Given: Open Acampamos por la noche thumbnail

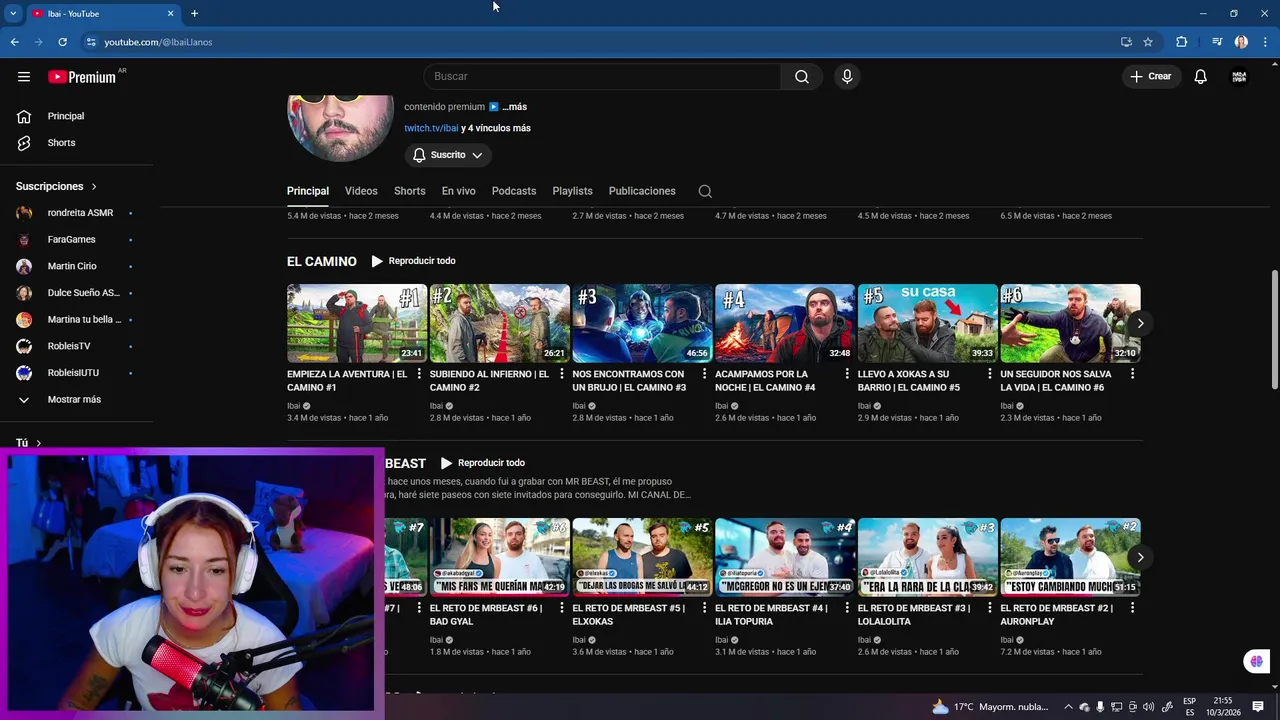Looking at the screenshot, I should click(x=785, y=323).
